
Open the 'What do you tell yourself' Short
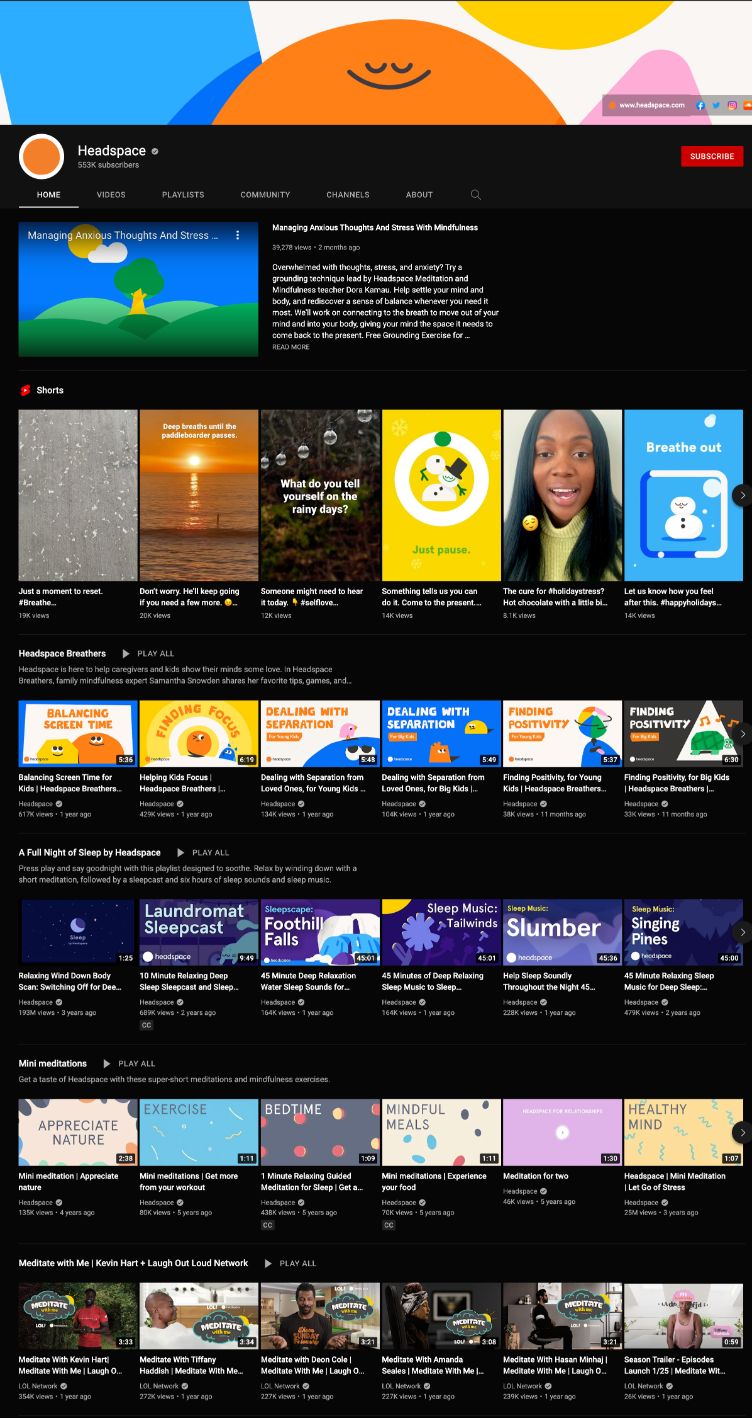click(320, 495)
